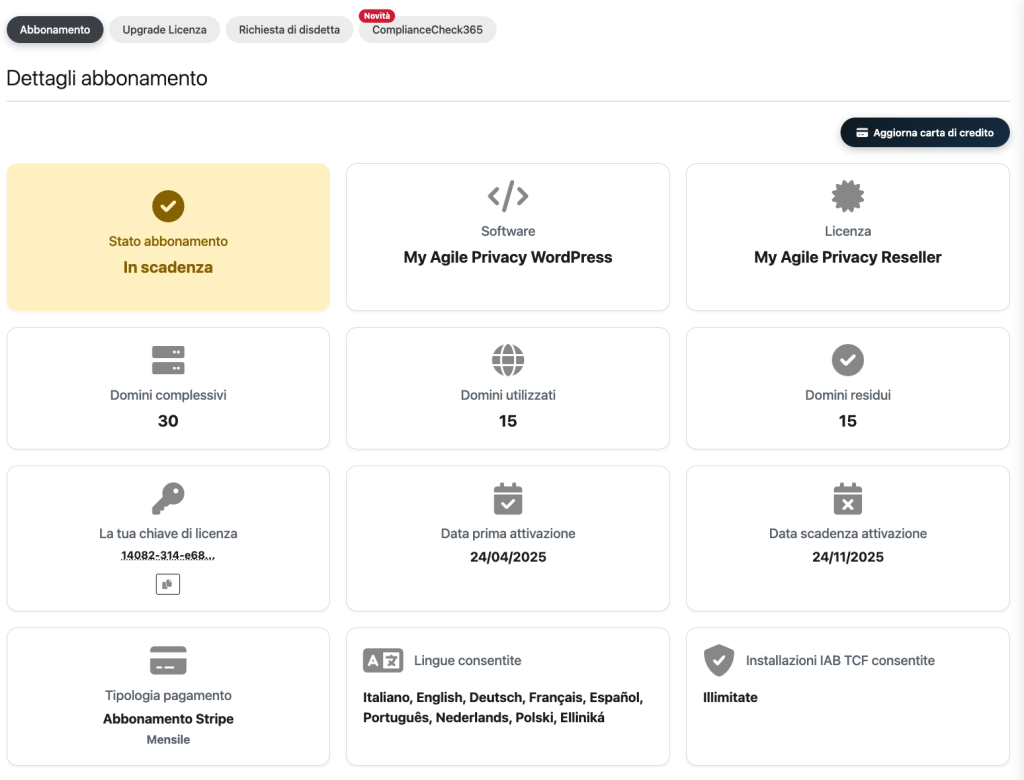Click the language translation icon

383,660
